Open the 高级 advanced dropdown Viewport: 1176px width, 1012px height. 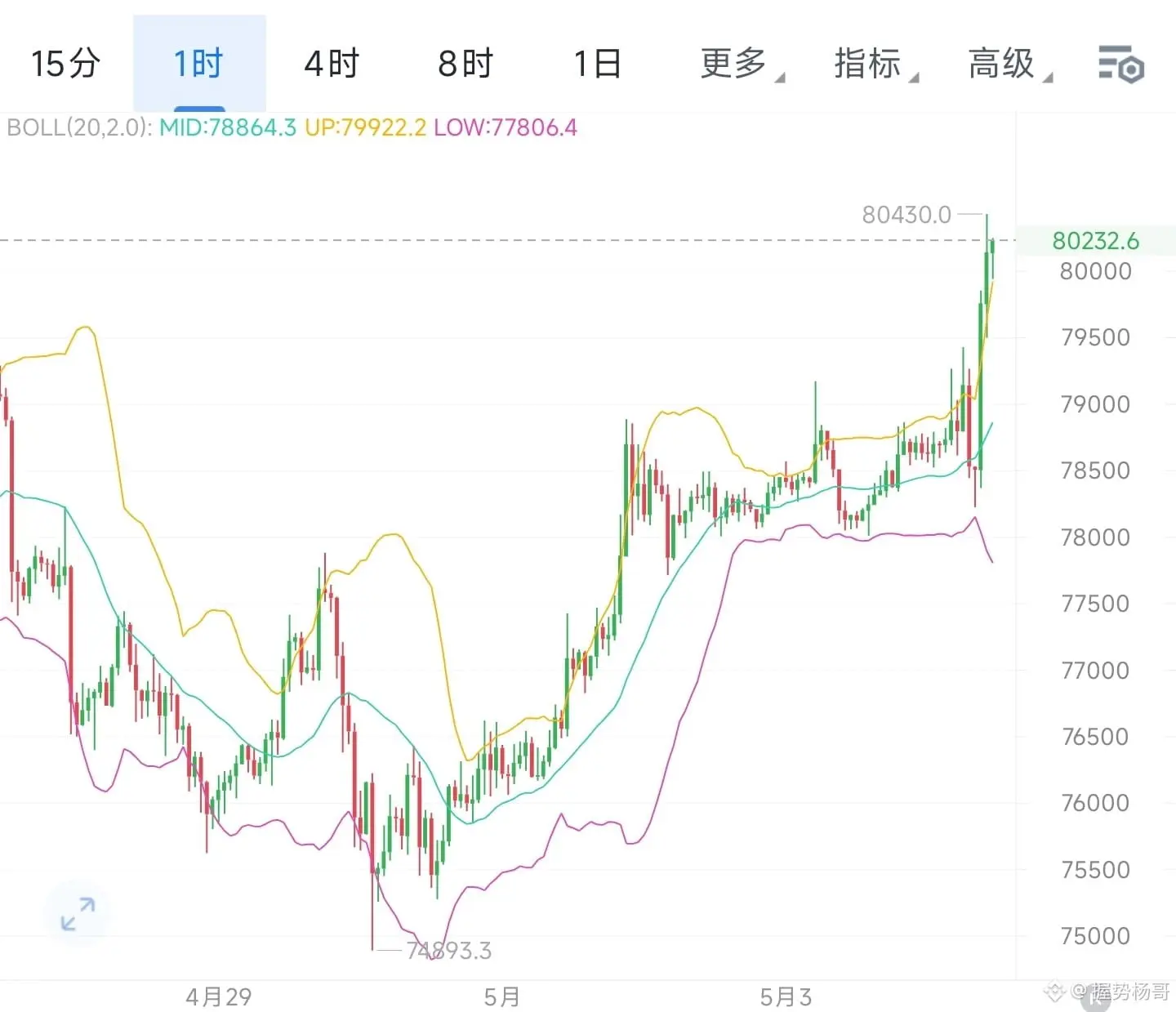(x=1010, y=64)
